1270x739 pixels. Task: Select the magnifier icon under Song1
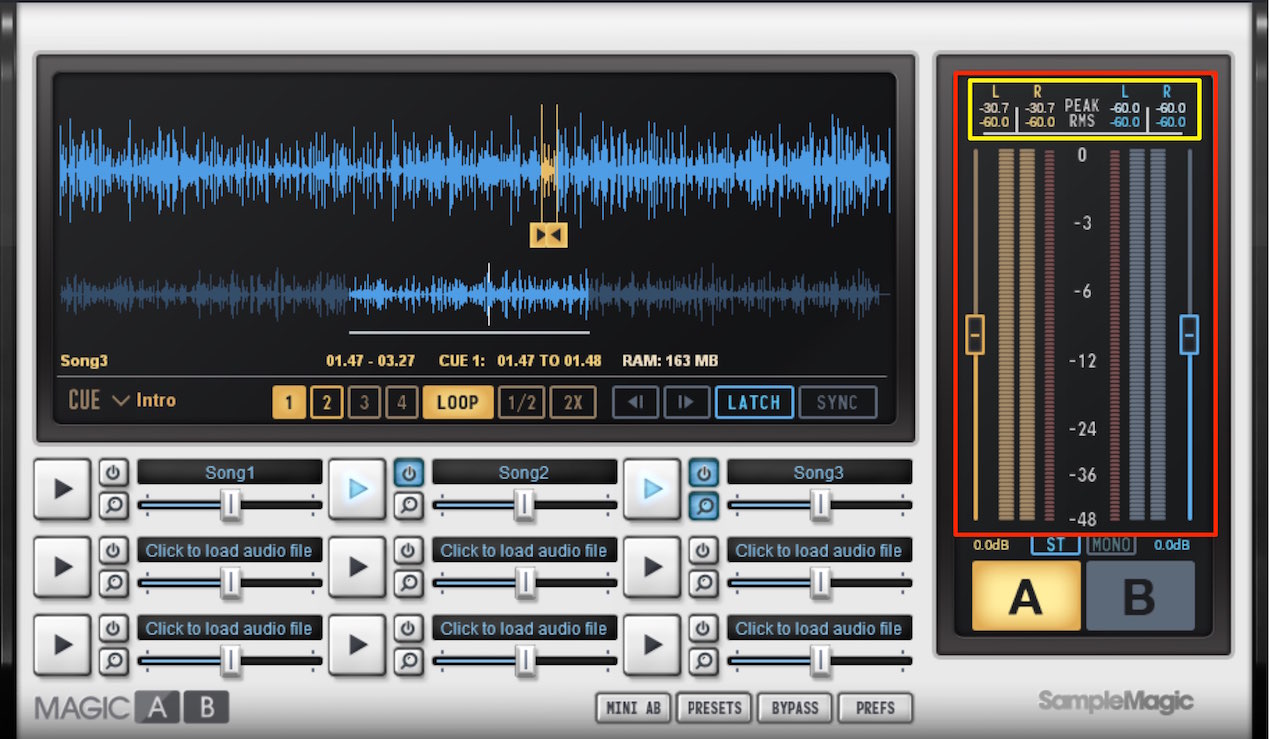[x=113, y=505]
